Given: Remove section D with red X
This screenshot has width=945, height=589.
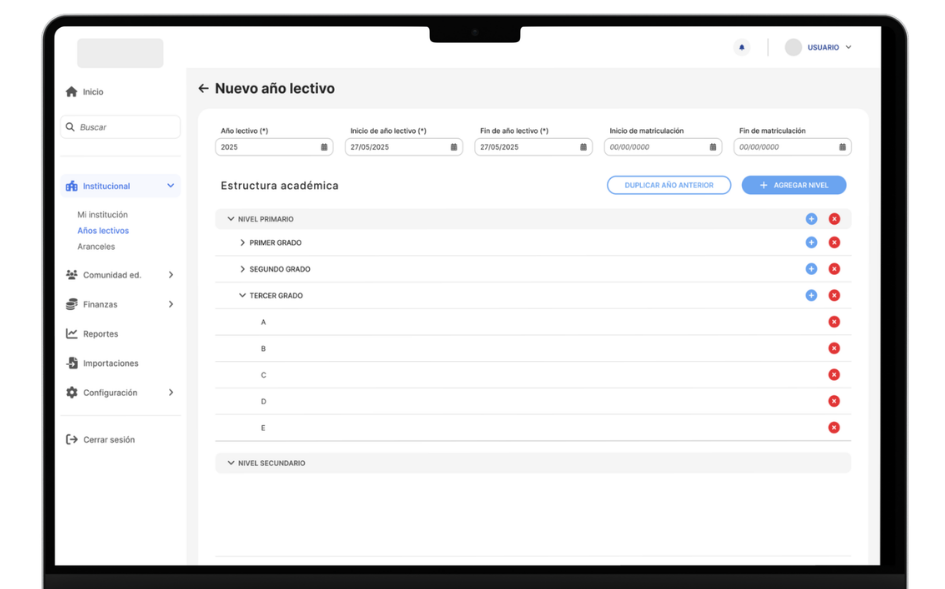Looking at the screenshot, I should 834,402.
